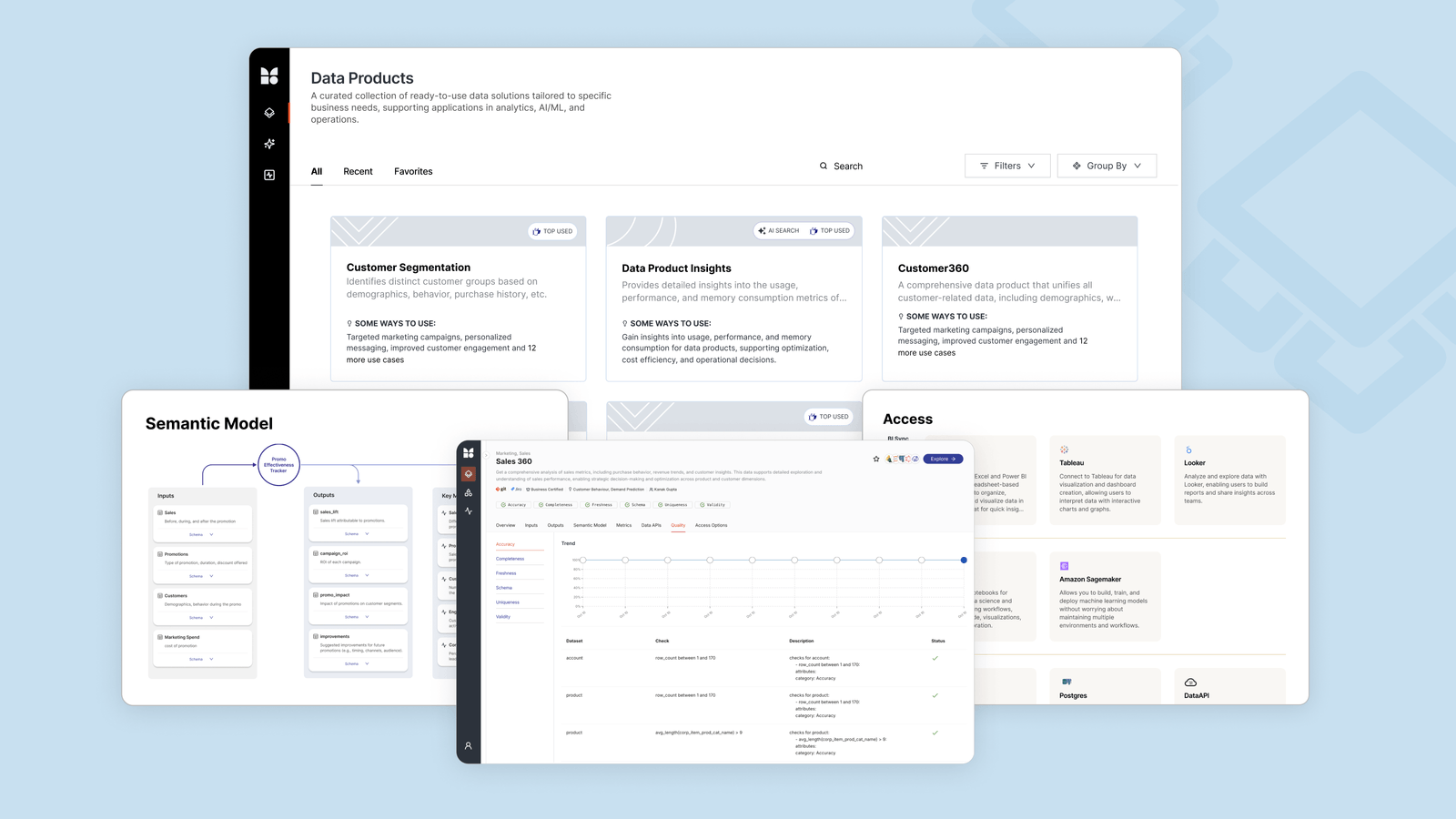The height and width of the screenshot is (819, 1456).
Task: Click the Tableau icon in the Access panel
Action: pyautogui.click(x=1065, y=449)
